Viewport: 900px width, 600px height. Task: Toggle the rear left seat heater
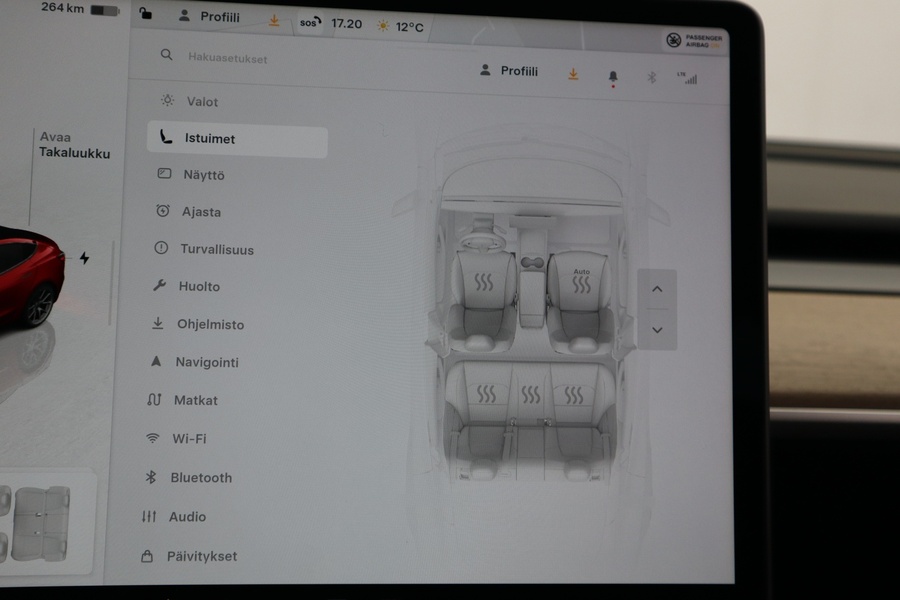pyautogui.click(x=486, y=394)
